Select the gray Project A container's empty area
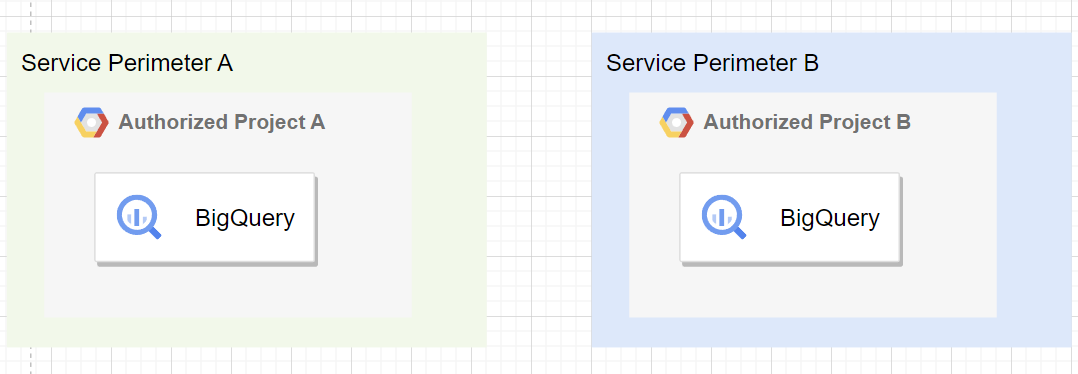Screen dimensions: 1078x374 [x=227, y=292]
